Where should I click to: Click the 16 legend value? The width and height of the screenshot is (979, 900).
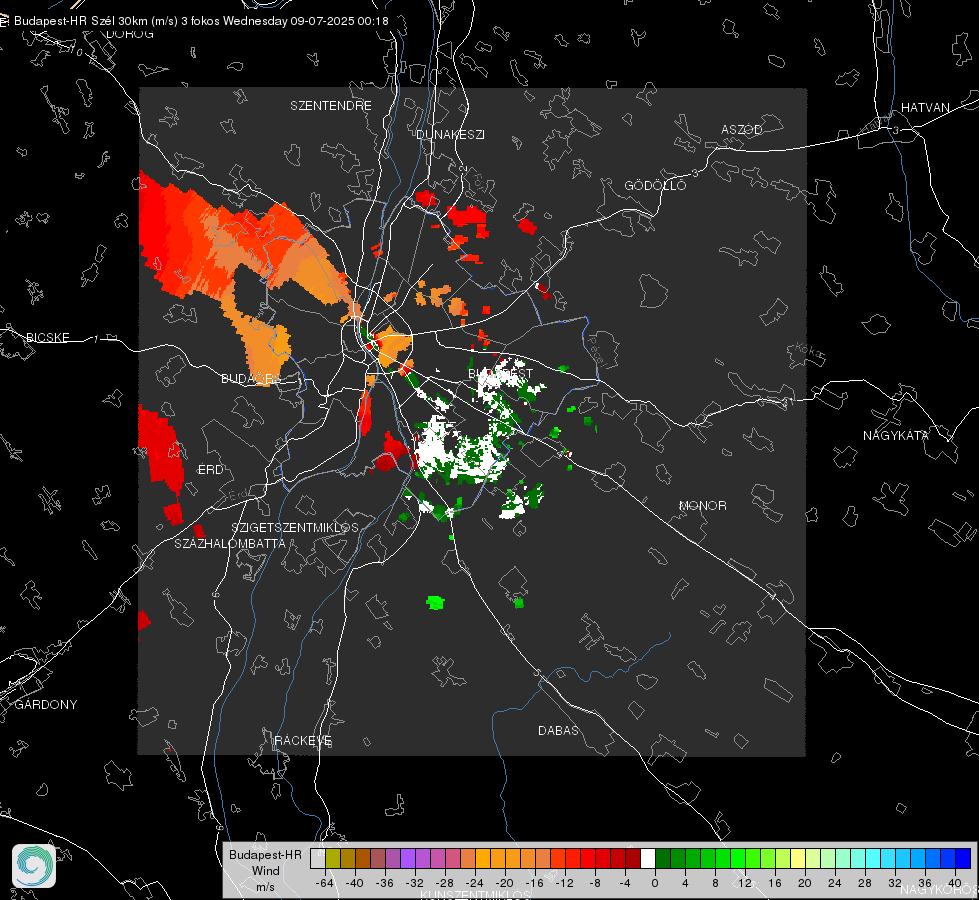[775, 883]
